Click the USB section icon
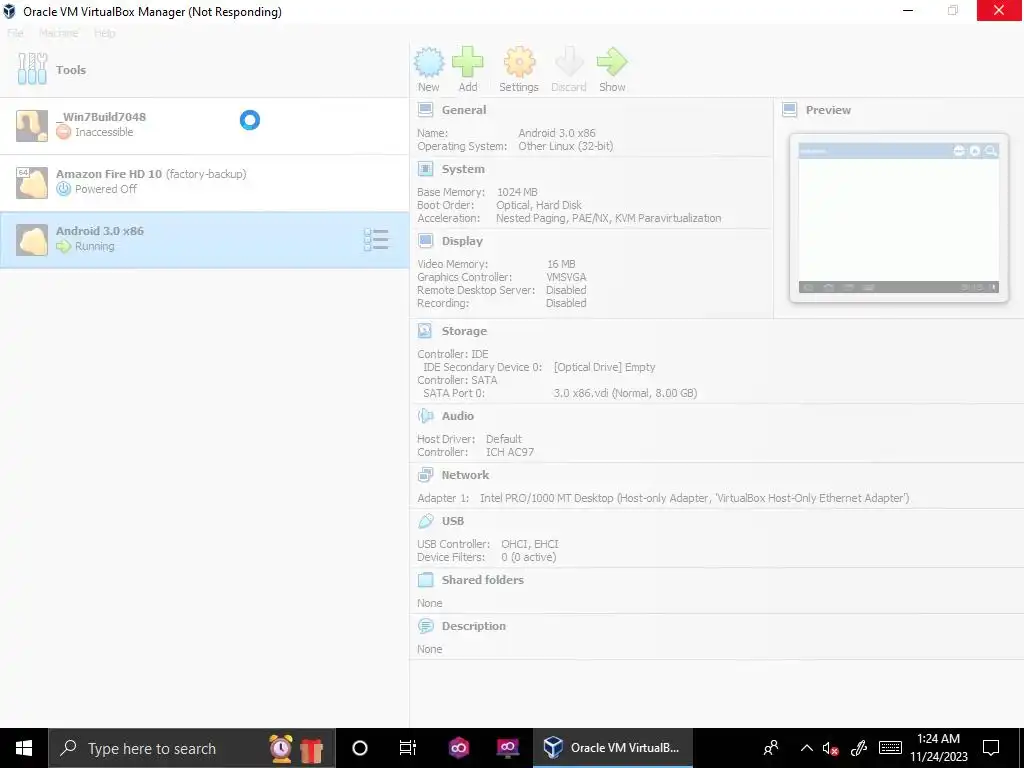The image size is (1024, 768). [x=425, y=521]
